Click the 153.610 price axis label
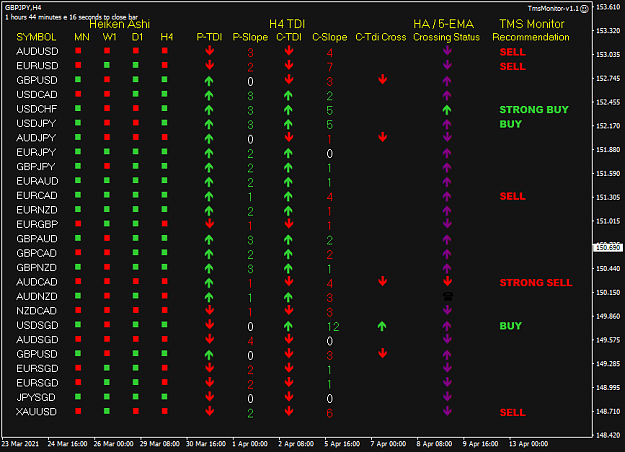The width and height of the screenshot is (625, 452). click(x=608, y=7)
